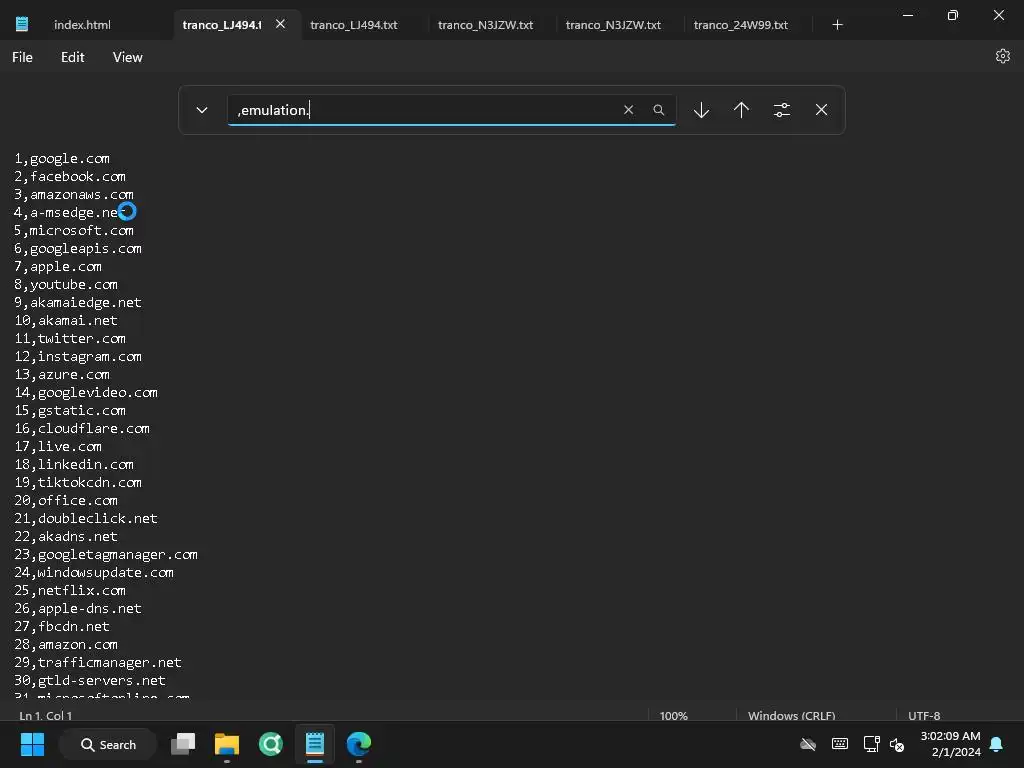1024x768 pixels.
Task: Switch to the second tranco_LJ494.txt tab
Action: pos(354,25)
